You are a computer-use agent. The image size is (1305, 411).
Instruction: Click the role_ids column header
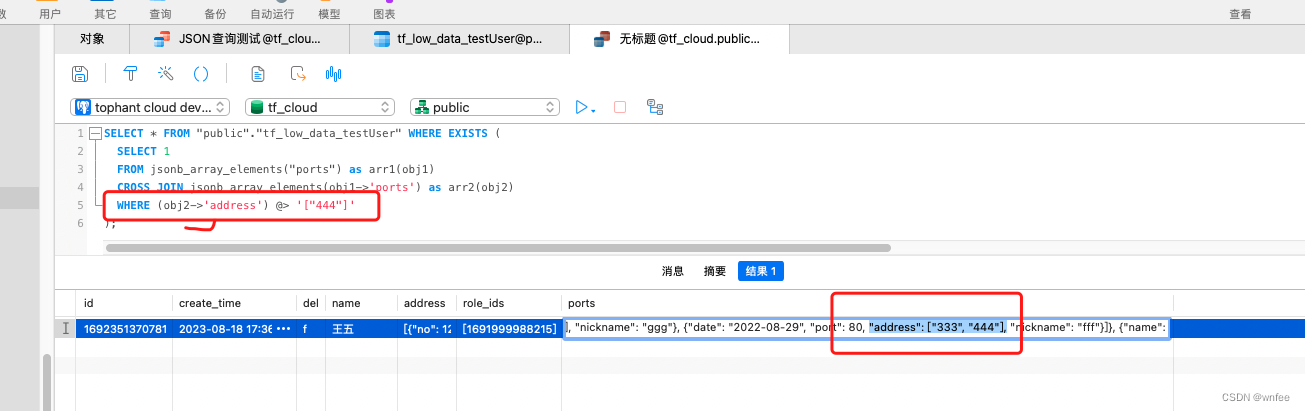[509, 303]
